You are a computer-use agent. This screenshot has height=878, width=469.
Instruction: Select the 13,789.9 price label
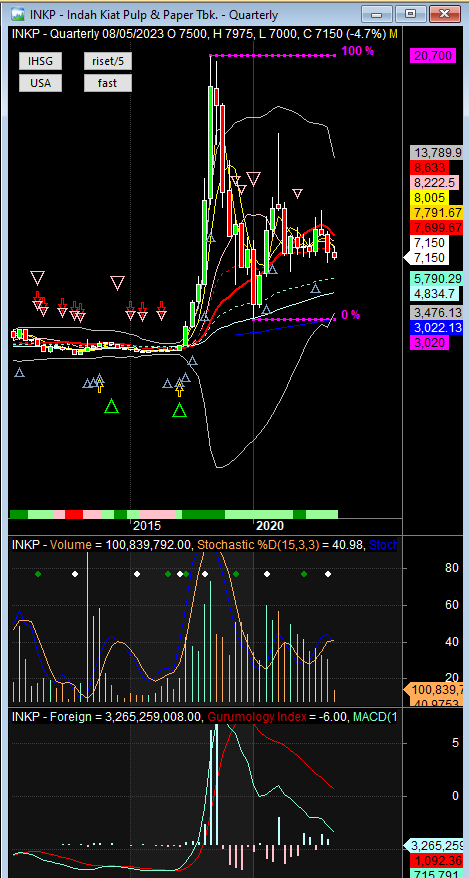coord(437,152)
